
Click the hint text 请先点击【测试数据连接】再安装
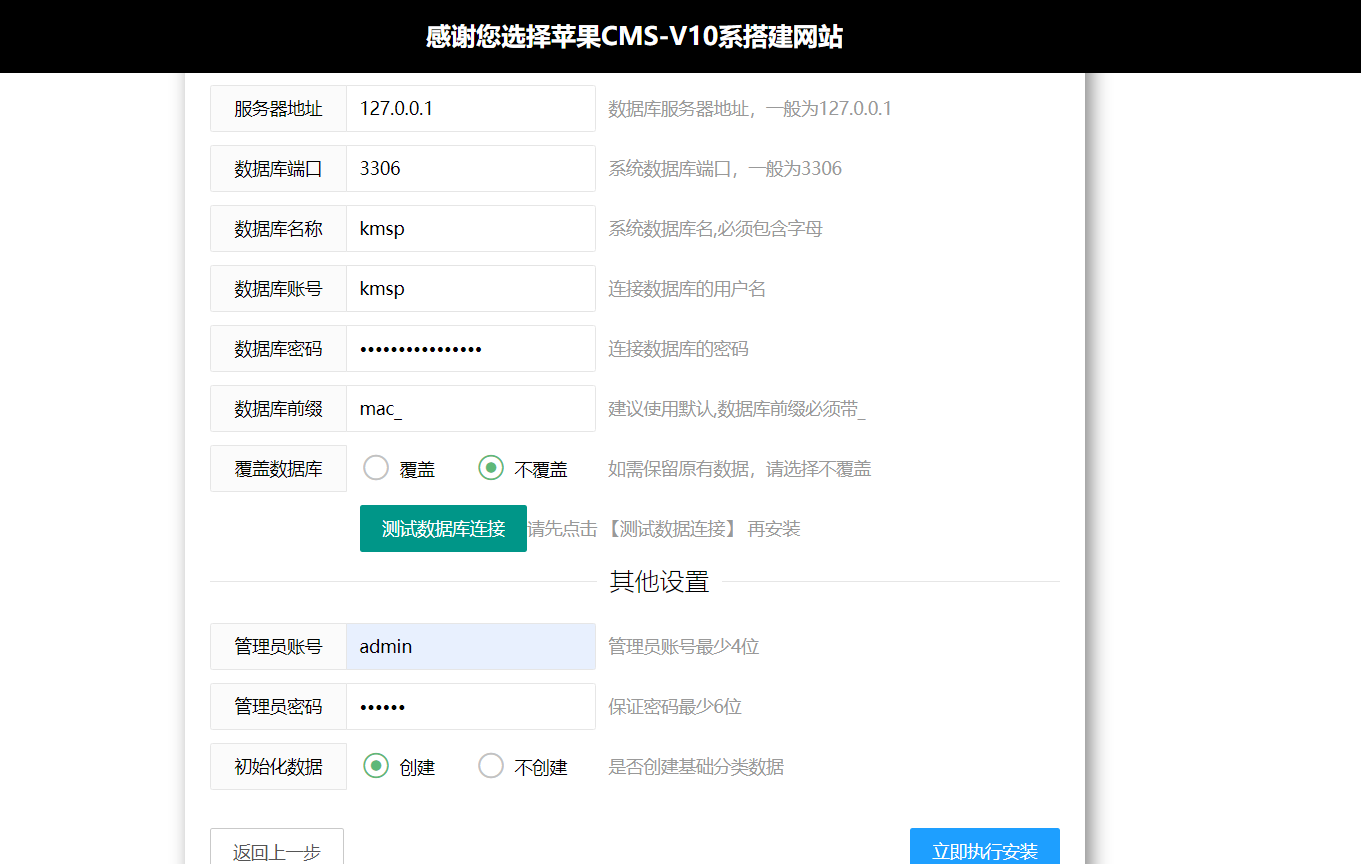click(x=664, y=529)
